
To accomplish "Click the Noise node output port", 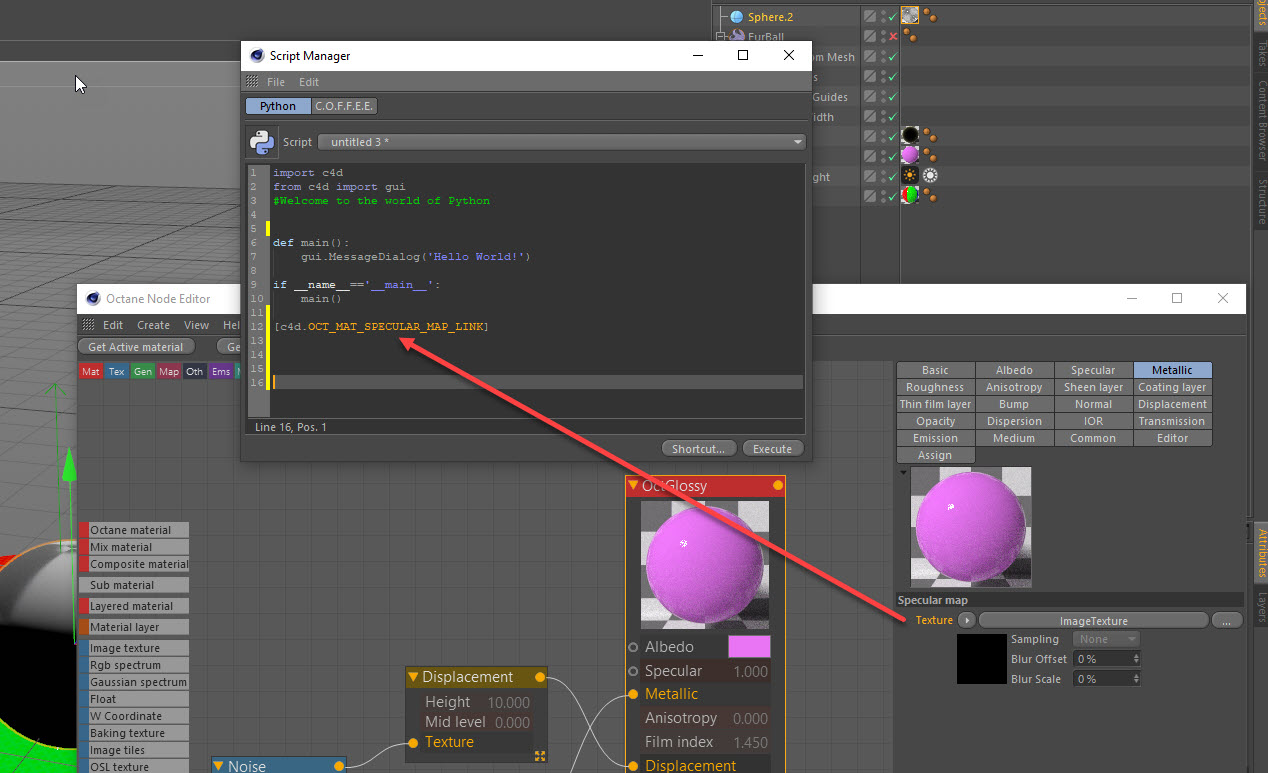I will coord(338,766).
